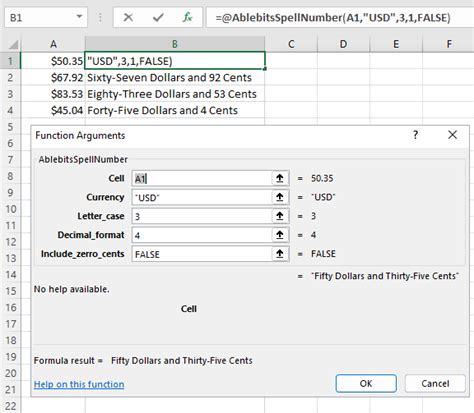Click the Currency argument input field
The height and width of the screenshot is (413, 474).
[x=202, y=197]
